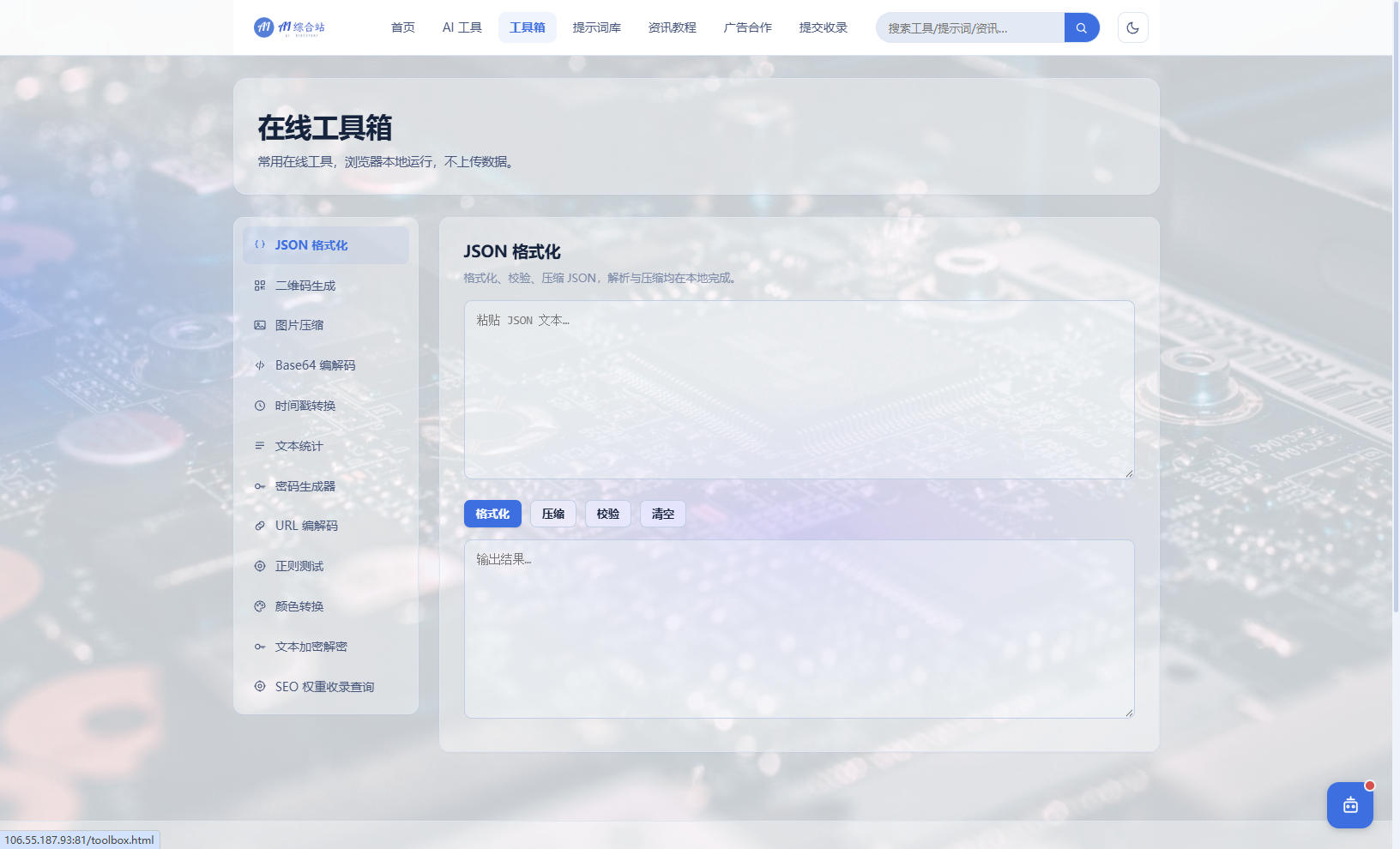Select SEO 权重收录查询 label in sidebar
Image resolution: width=1400 pixels, height=849 pixels.
click(x=324, y=686)
